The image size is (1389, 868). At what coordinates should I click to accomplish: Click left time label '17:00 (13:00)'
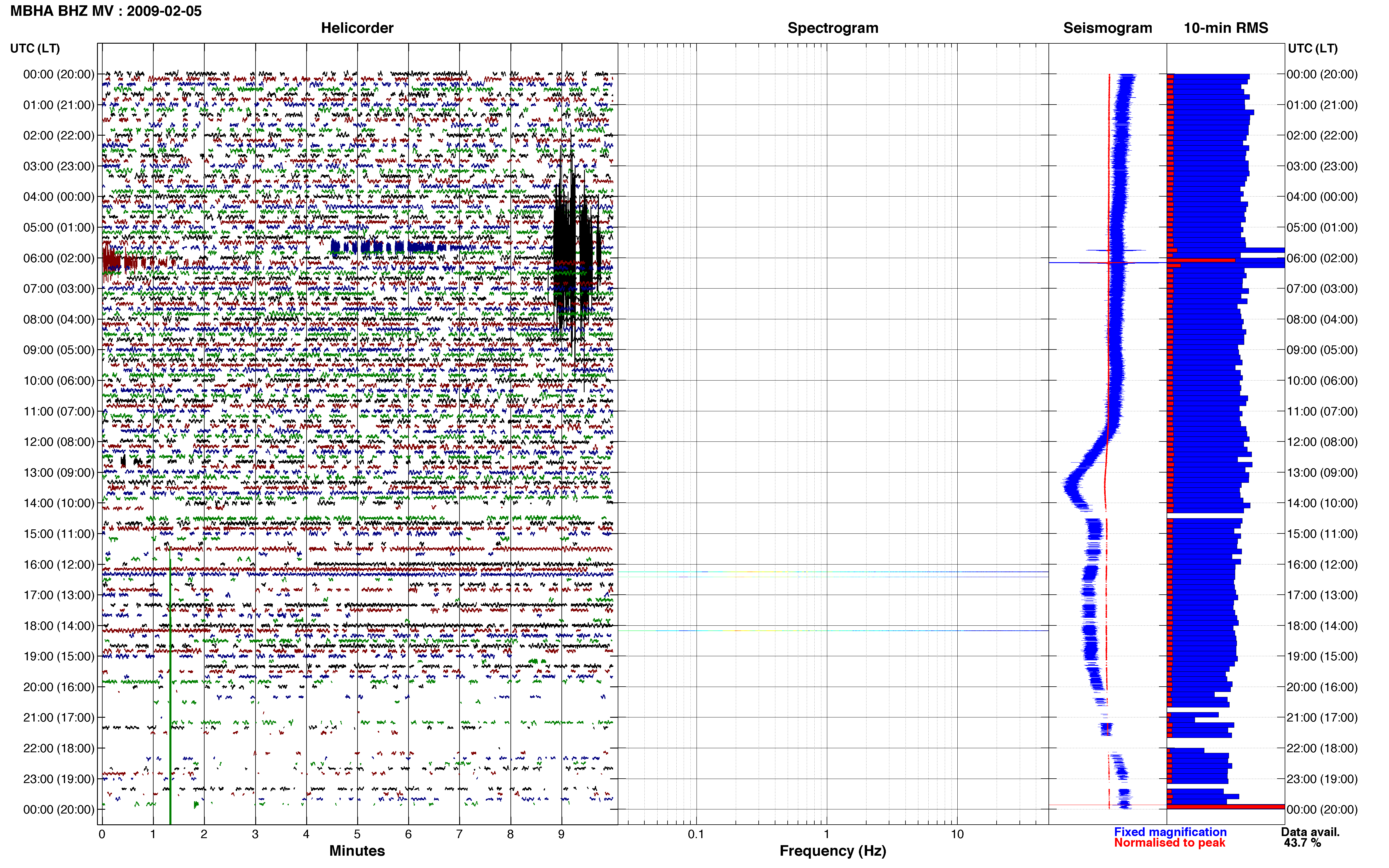click(59, 595)
